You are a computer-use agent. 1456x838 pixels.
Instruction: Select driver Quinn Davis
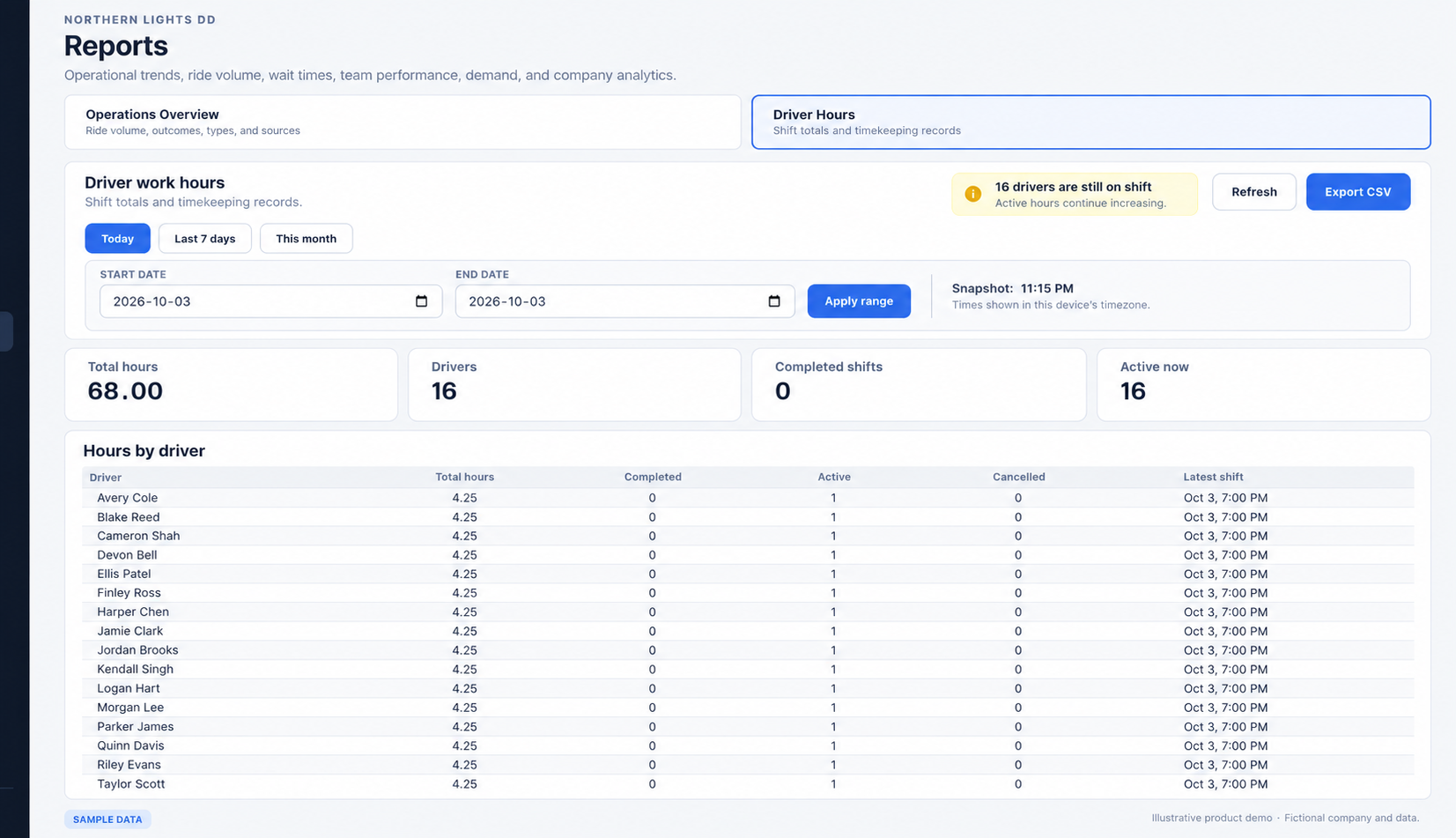[x=748, y=745]
